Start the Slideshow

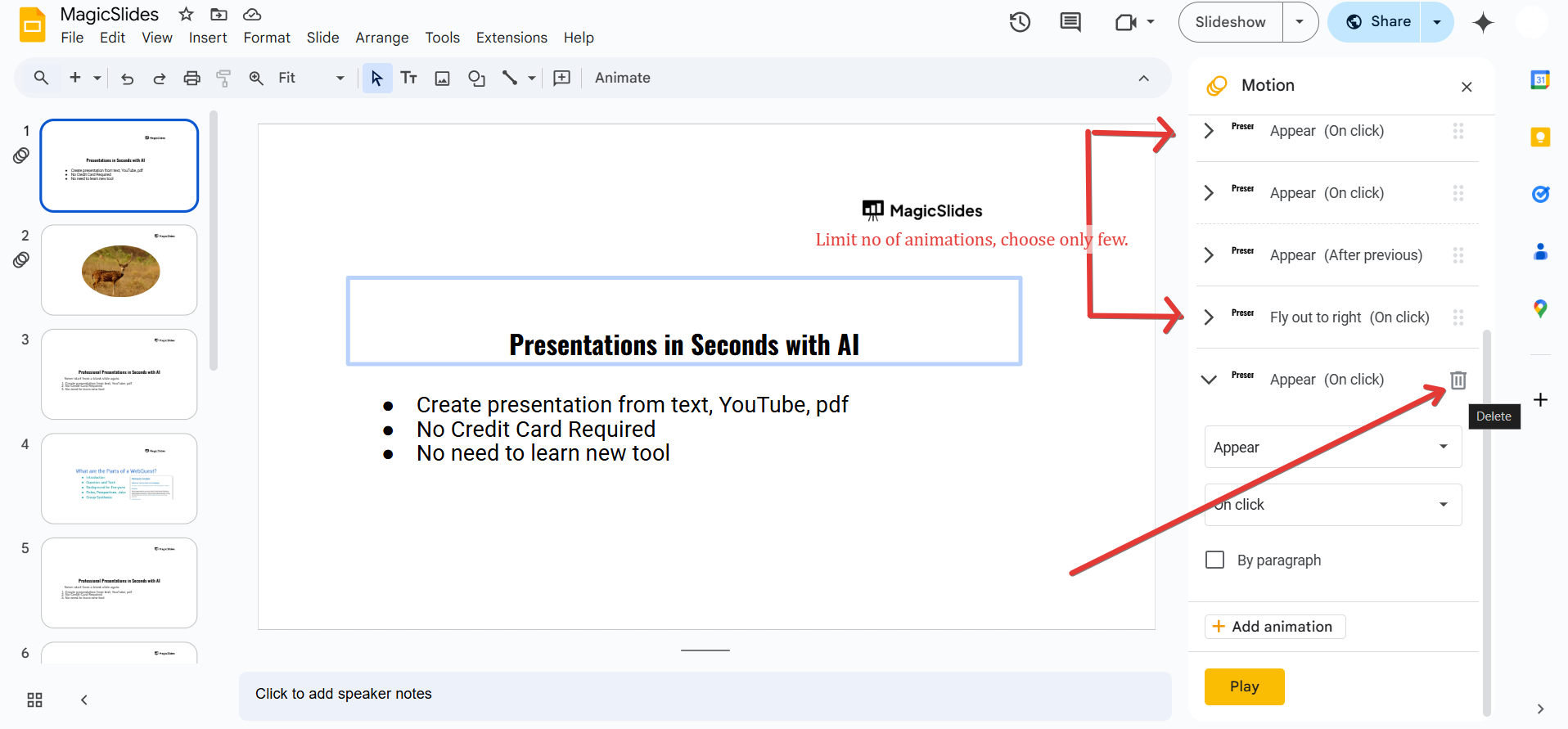(x=1230, y=22)
